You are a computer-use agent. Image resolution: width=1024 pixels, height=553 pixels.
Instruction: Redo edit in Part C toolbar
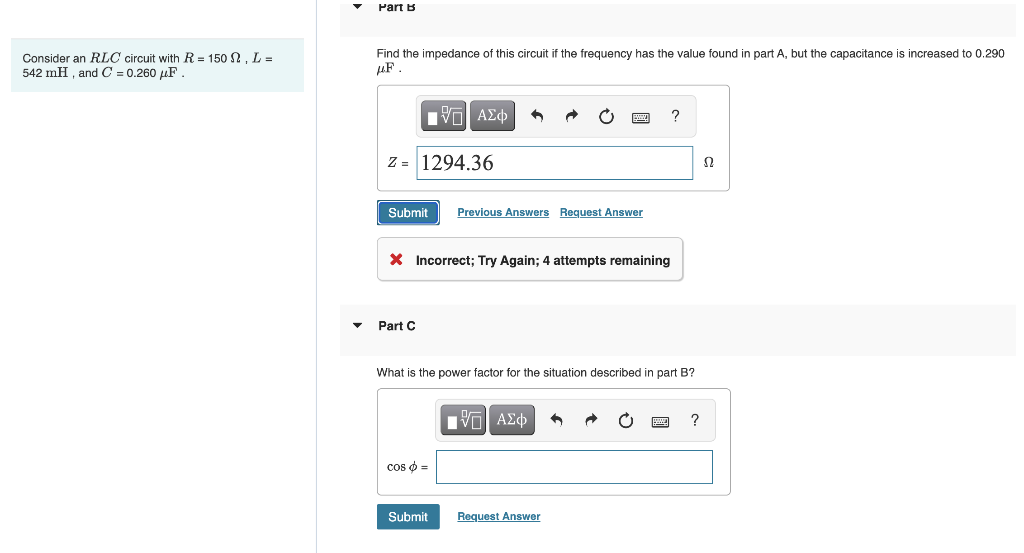(591, 420)
